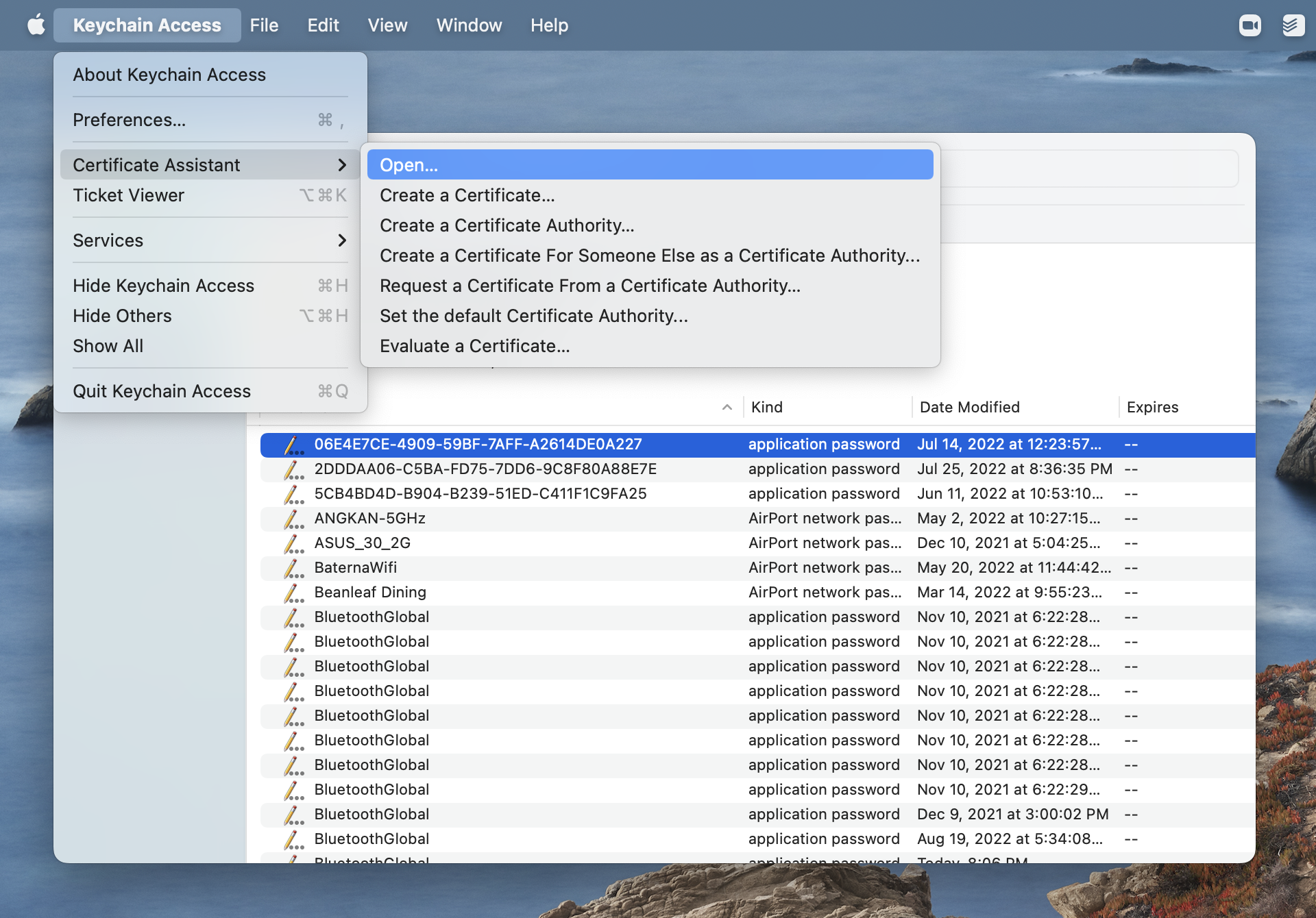Click key icon beside ASUS_30_2G
1316x918 pixels.
[294, 543]
